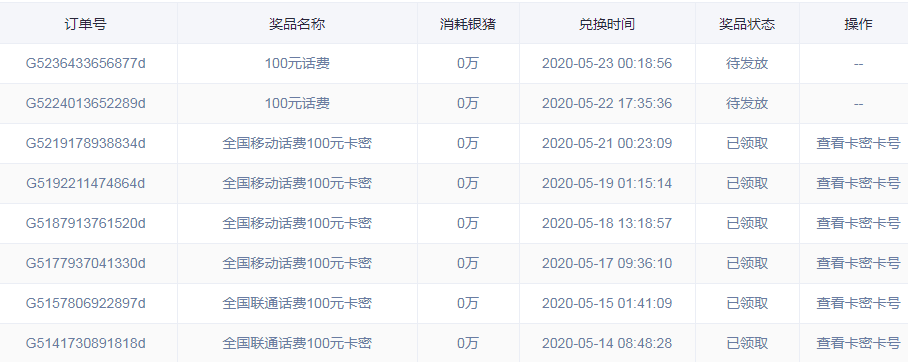This screenshot has height=362, width=908.
Task: Click the 兑换时间 column header
Action: pos(607,24)
